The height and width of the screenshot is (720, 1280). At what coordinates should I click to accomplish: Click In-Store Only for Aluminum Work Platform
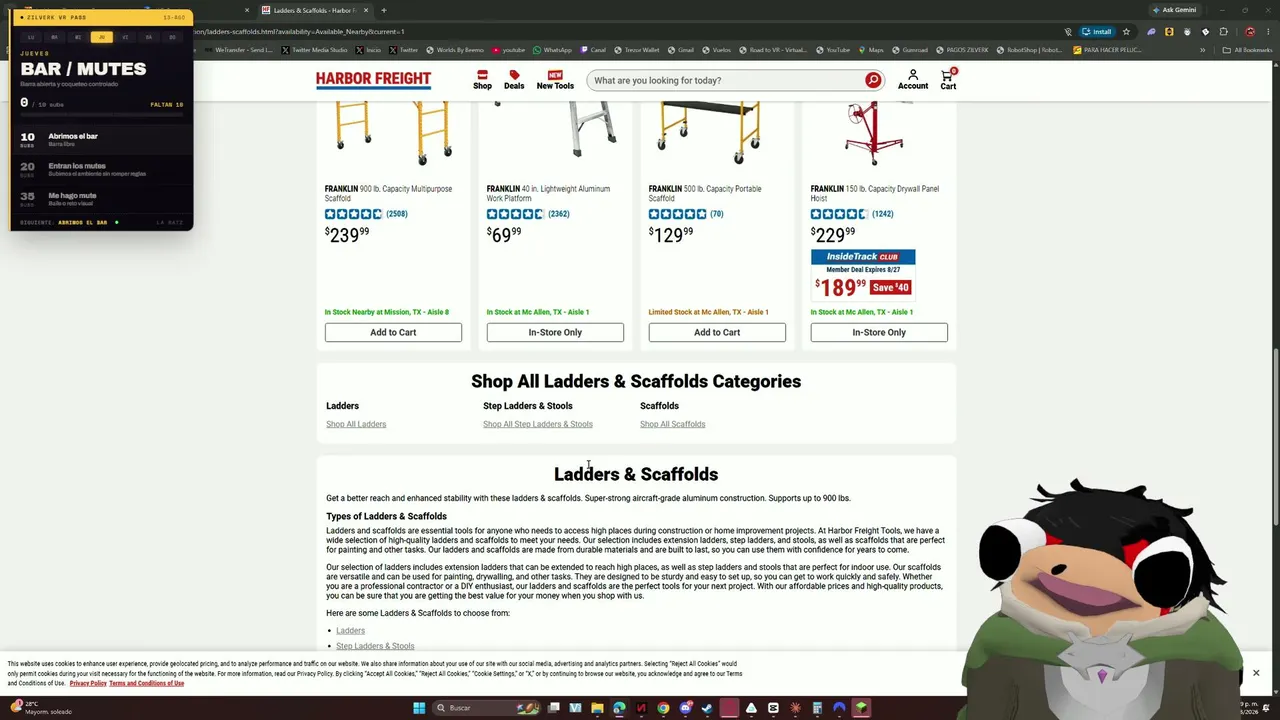555,332
